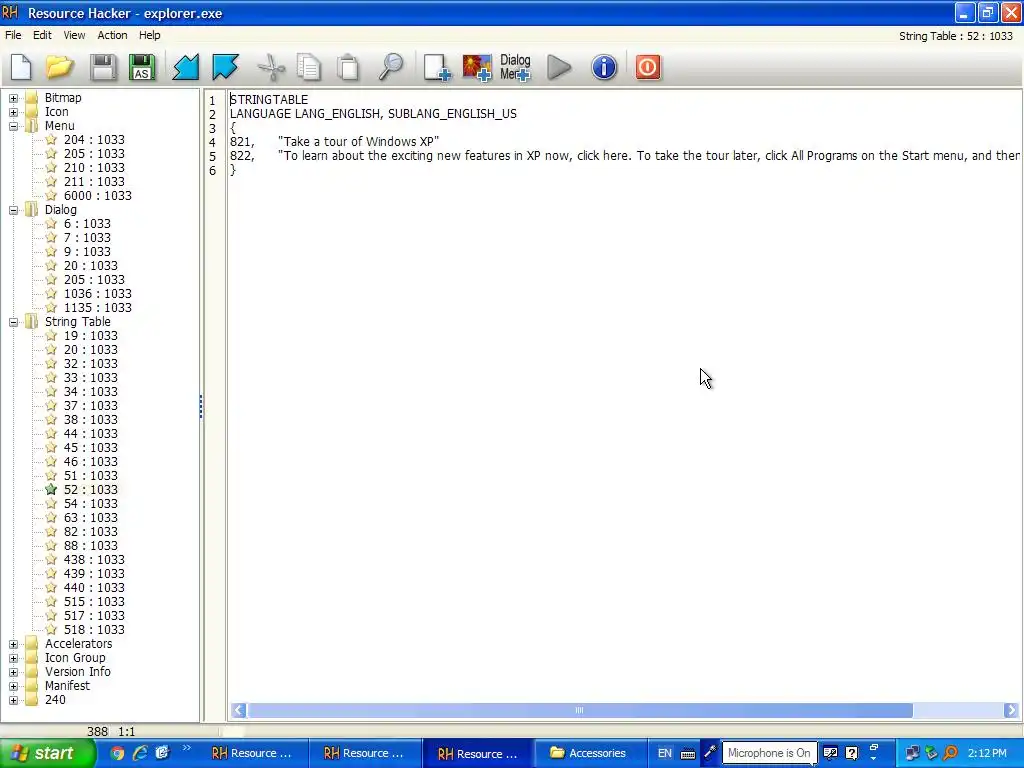Click the Copy pages icon
The height and width of the screenshot is (768, 1024).
pos(309,67)
